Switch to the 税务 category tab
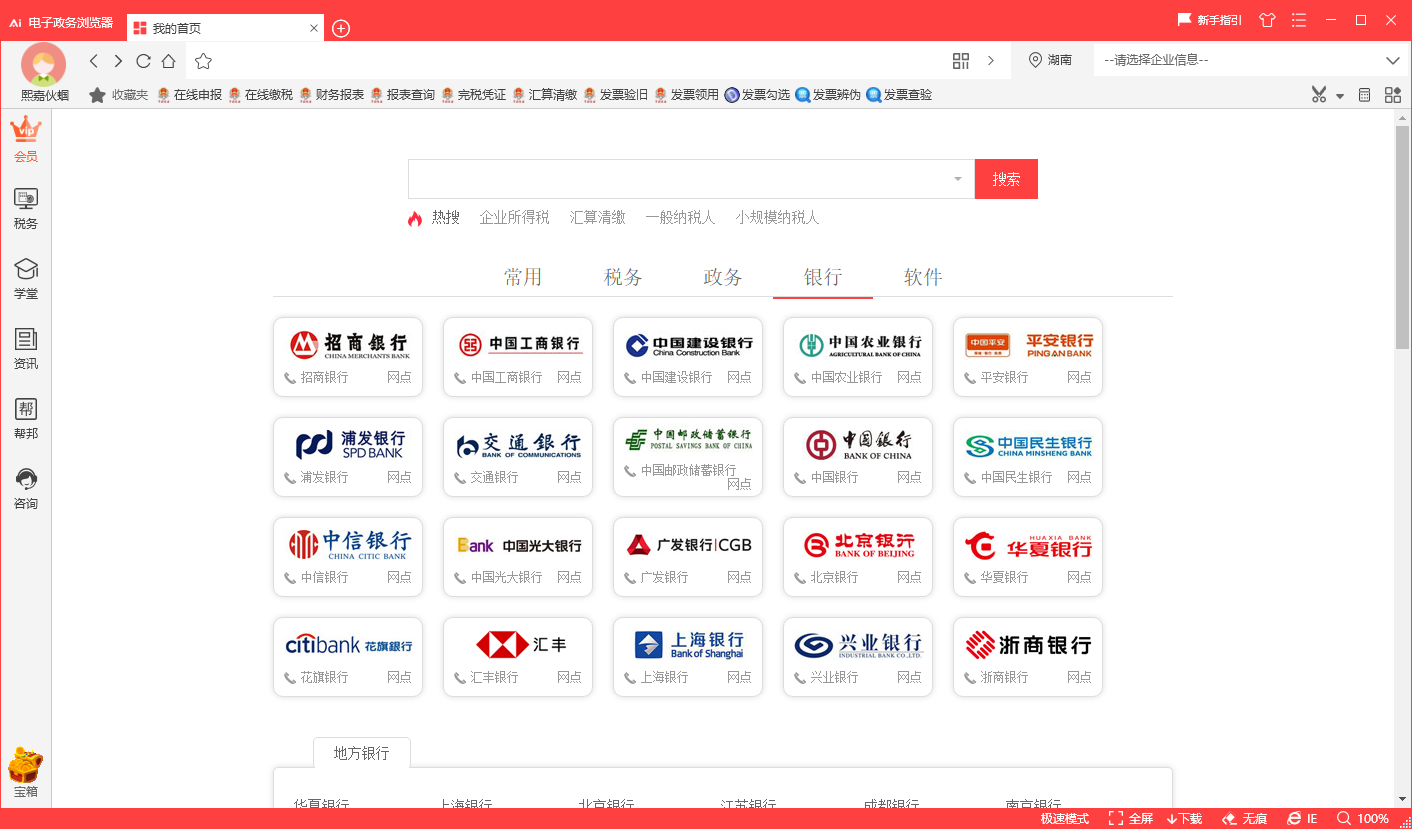This screenshot has height=829, width=1412. coord(623,277)
